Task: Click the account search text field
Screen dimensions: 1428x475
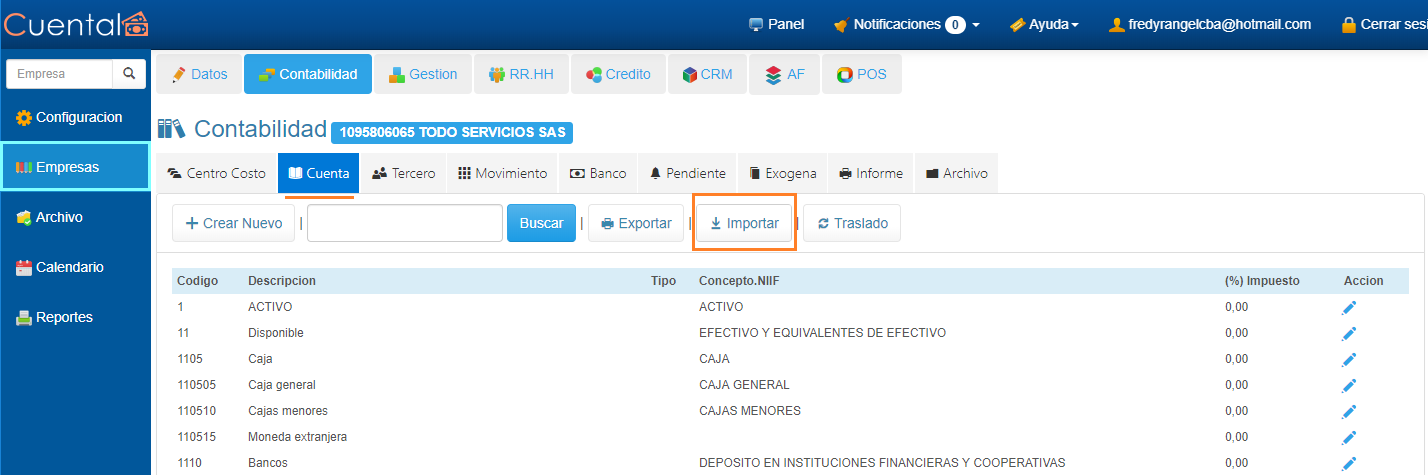Action: click(404, 223)
